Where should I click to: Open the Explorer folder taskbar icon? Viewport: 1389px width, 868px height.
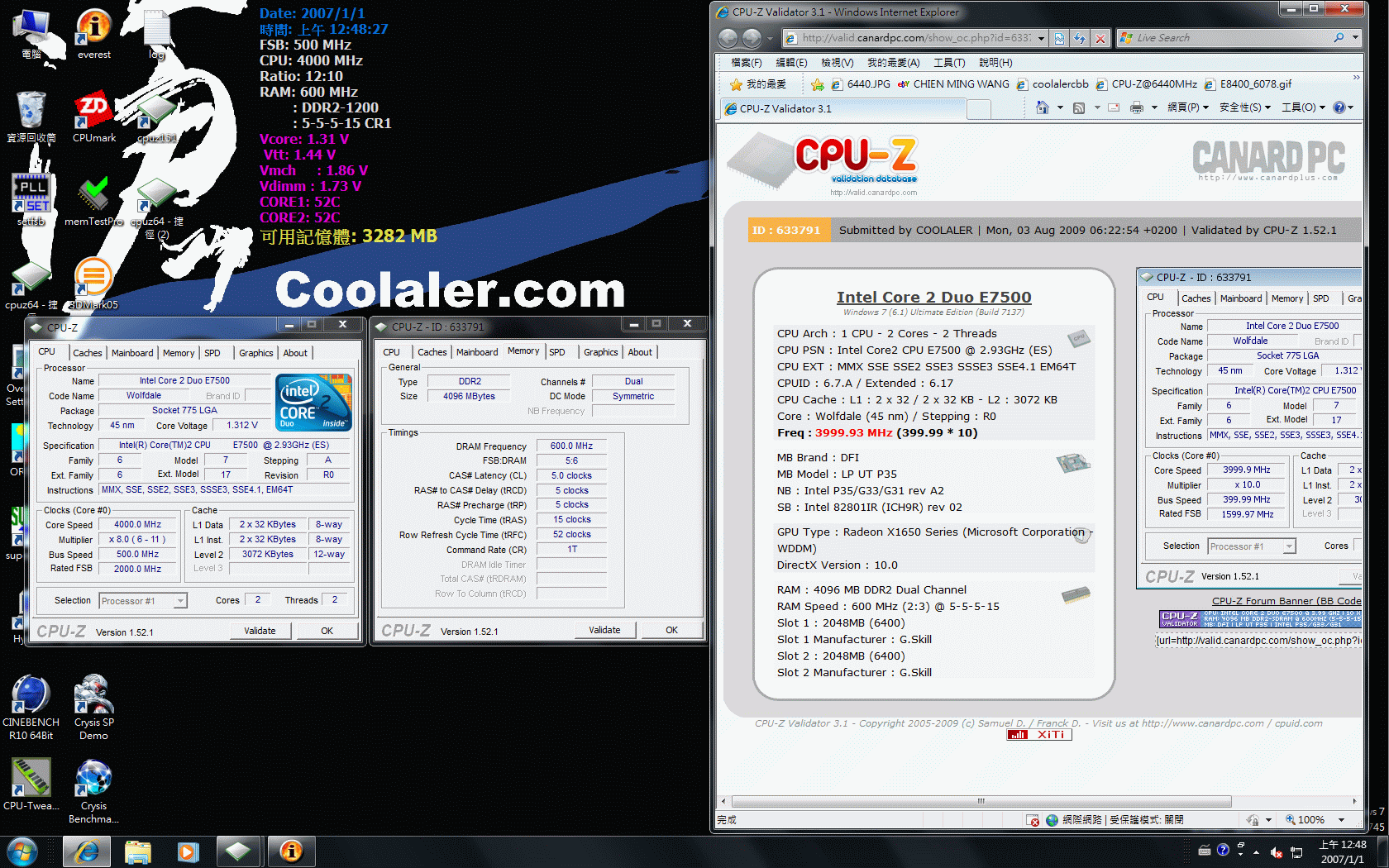(x=138, y=851)
